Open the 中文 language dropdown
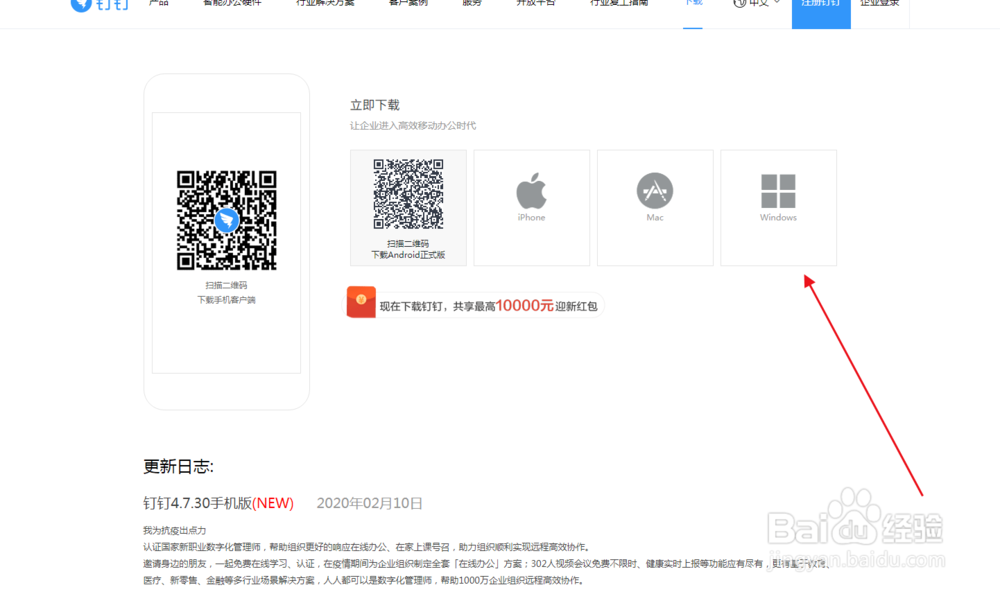Image resolution: width=1000 pixels, height=594 pixels. (757, 3)
